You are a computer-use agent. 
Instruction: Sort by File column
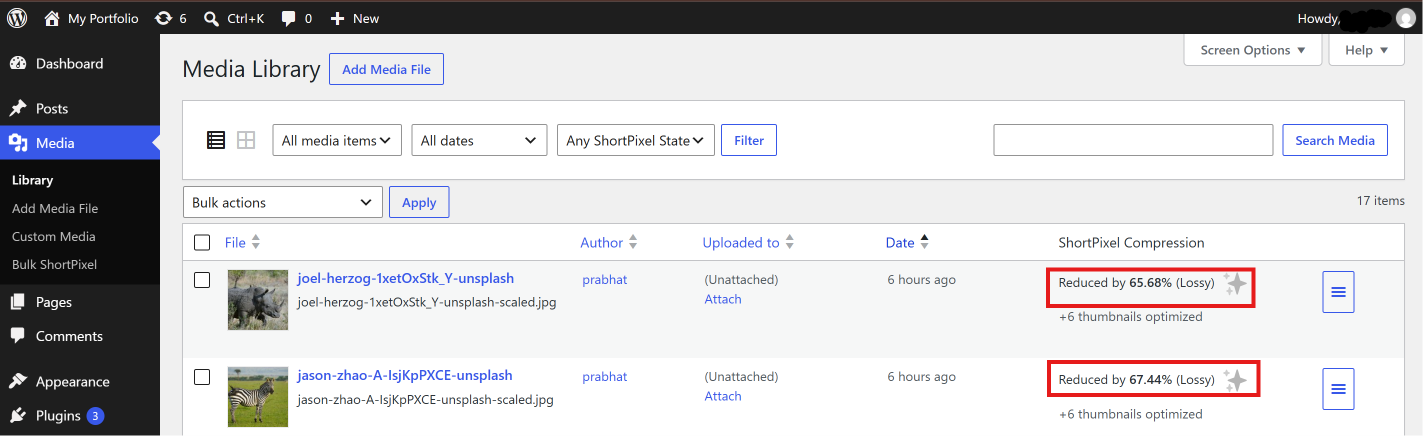click(x=242, y=243)
